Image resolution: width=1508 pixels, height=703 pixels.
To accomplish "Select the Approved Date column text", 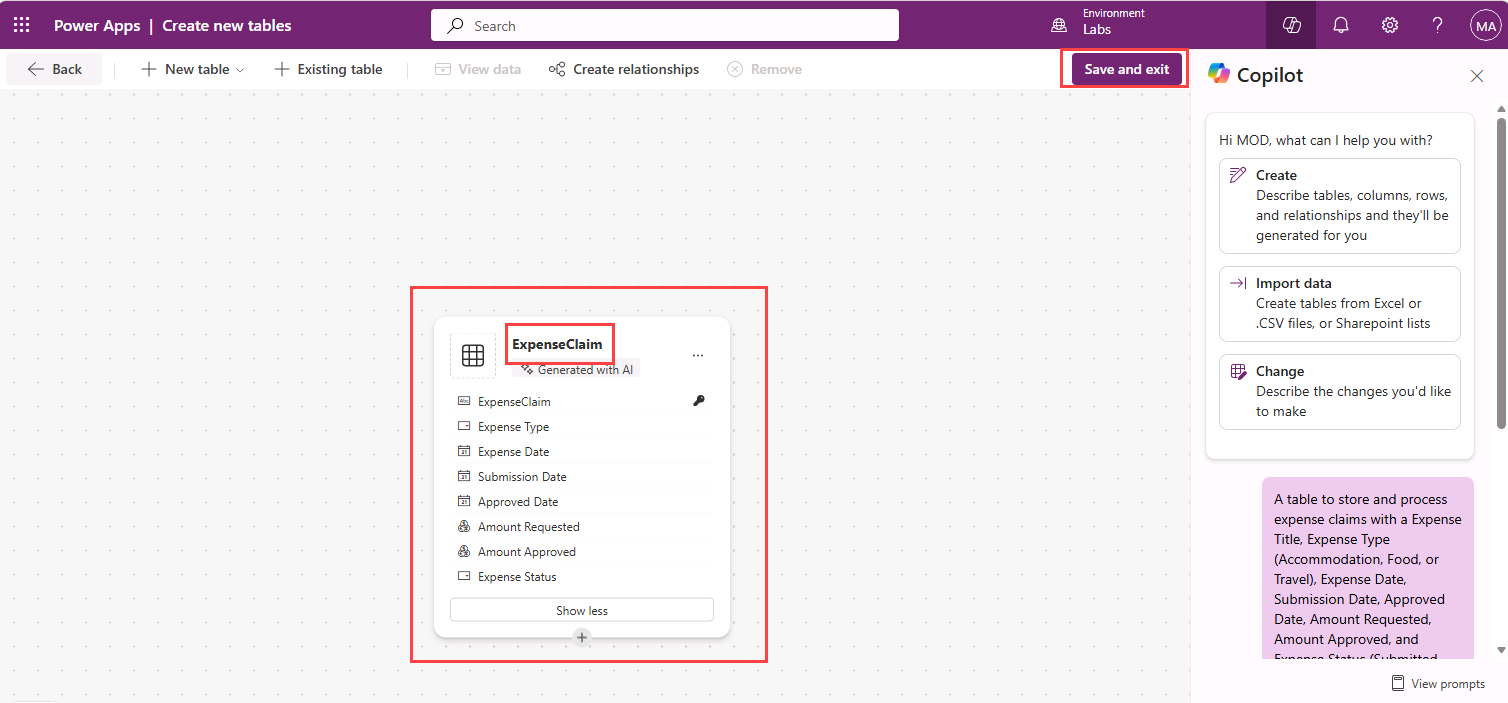I will [x=518, y=501].
